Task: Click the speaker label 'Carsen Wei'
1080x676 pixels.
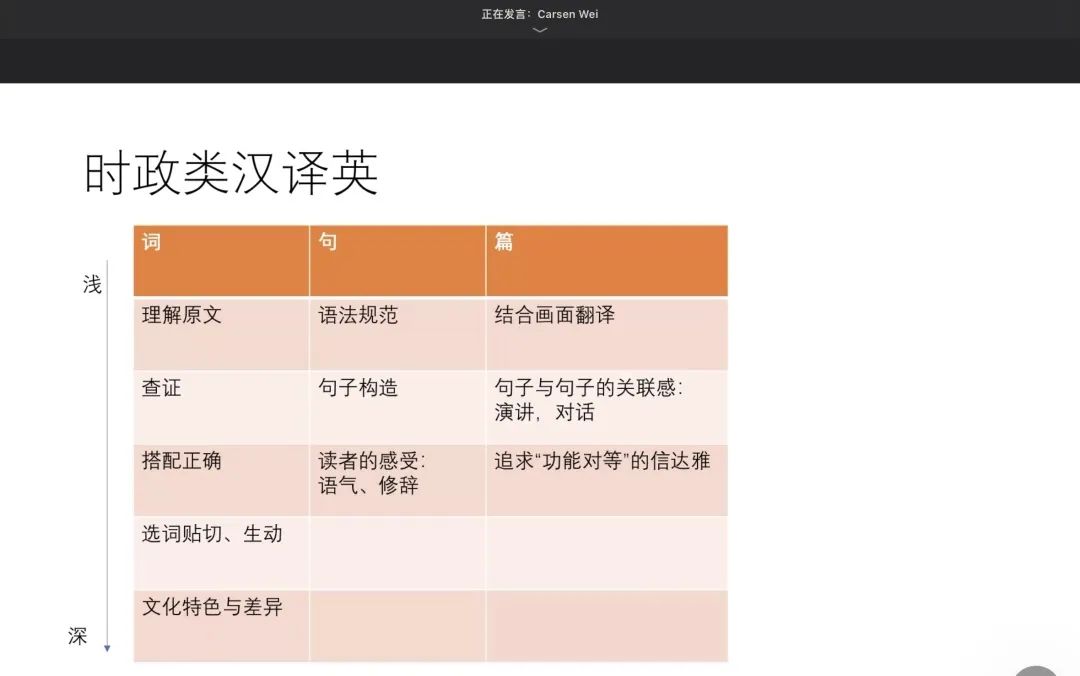Action: pyautogui.click(x=567, y=14)
